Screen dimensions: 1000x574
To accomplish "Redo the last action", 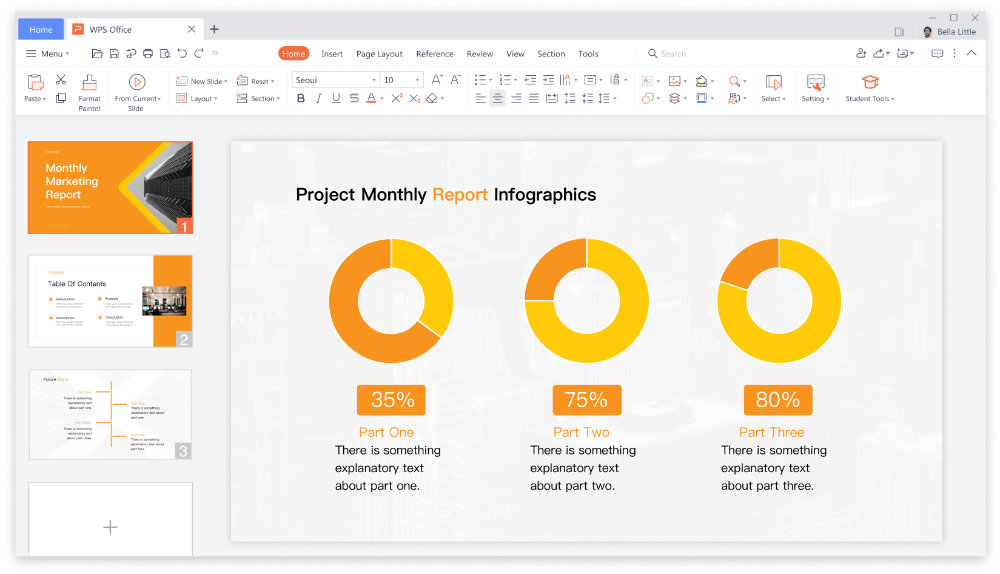I will [x=199, y=54].
